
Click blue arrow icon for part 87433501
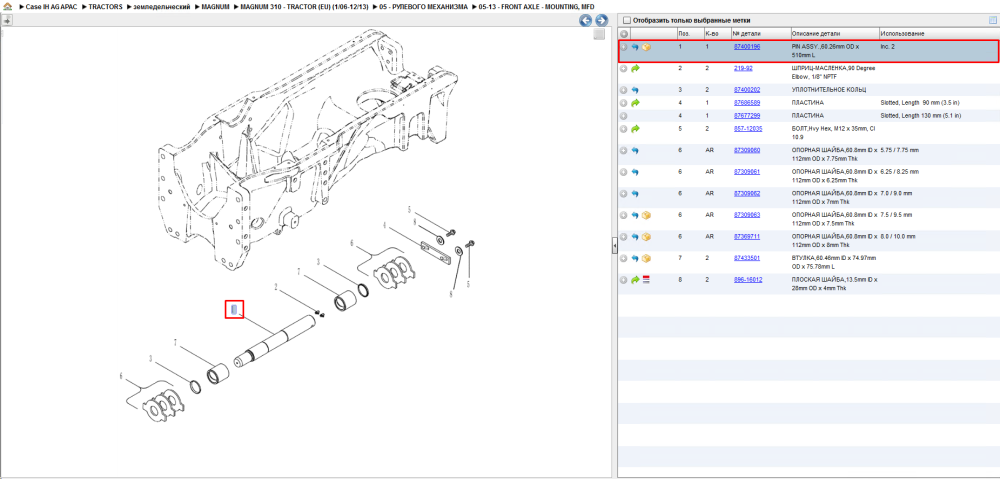click(635, 258)
